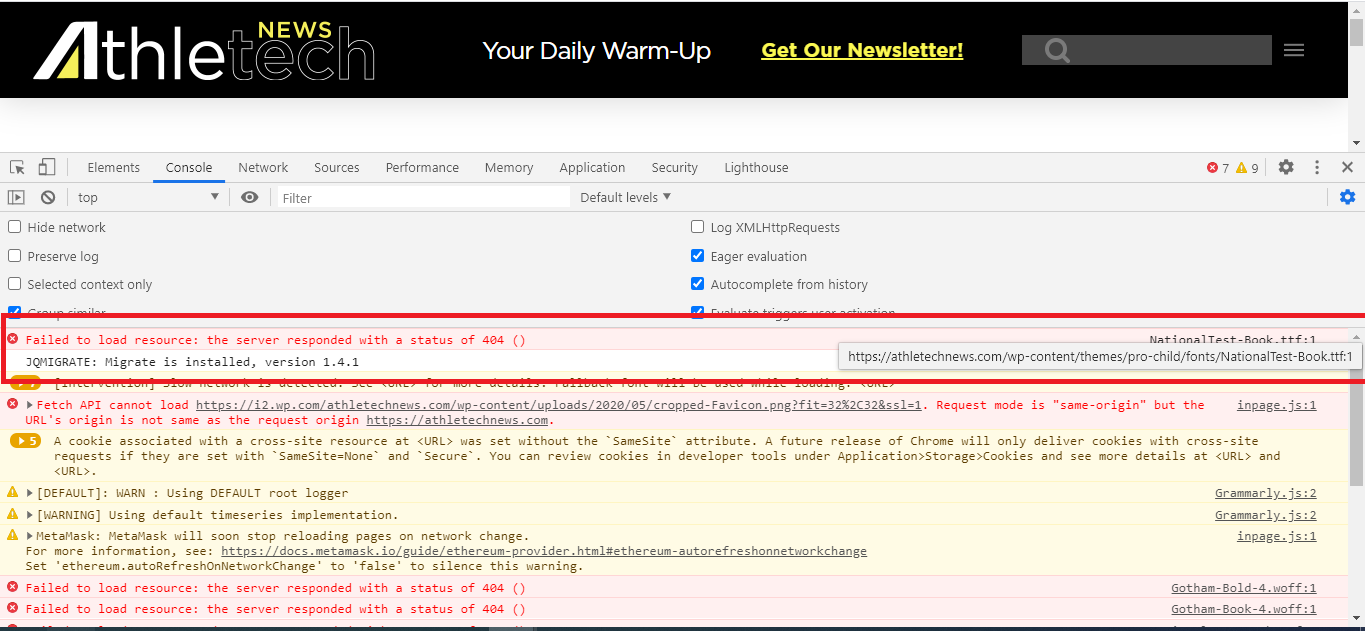Open the Memory tab
Screen dimensions: 1365x631
509,167
